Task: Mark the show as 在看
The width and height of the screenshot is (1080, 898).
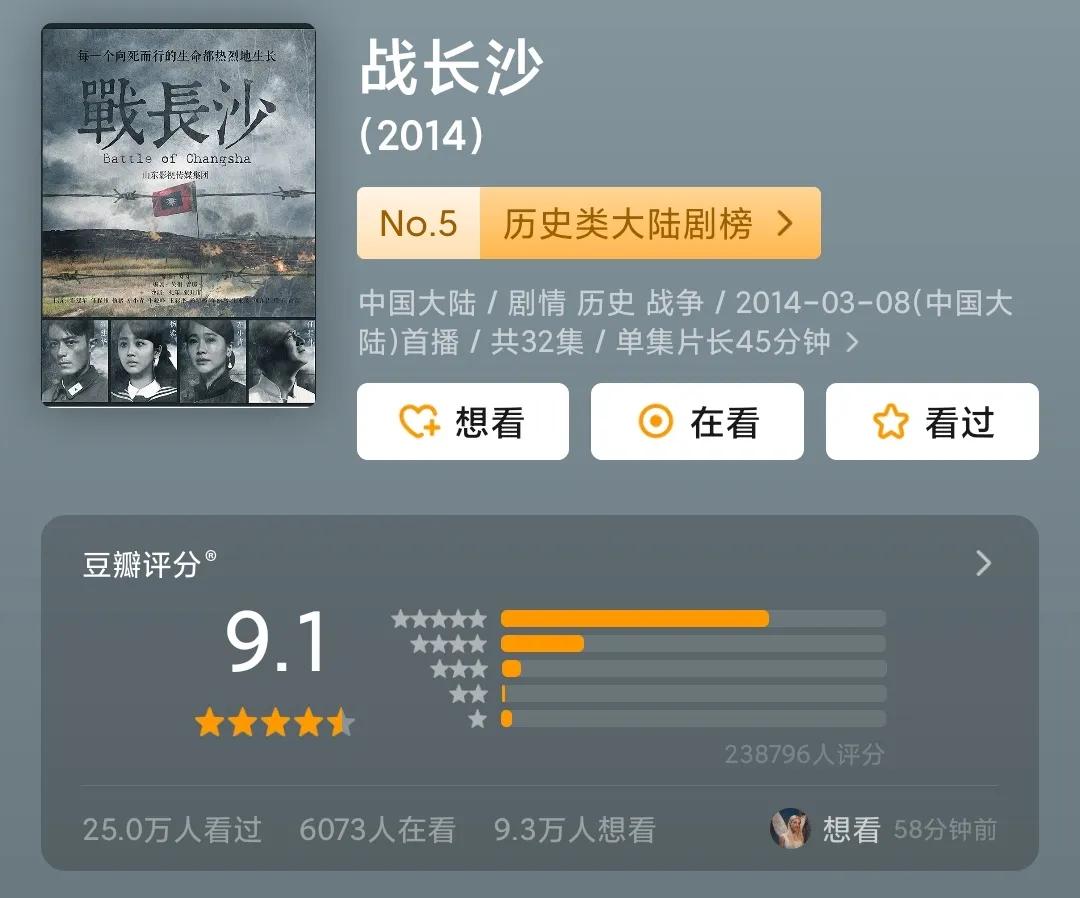Action: [697, 421]
